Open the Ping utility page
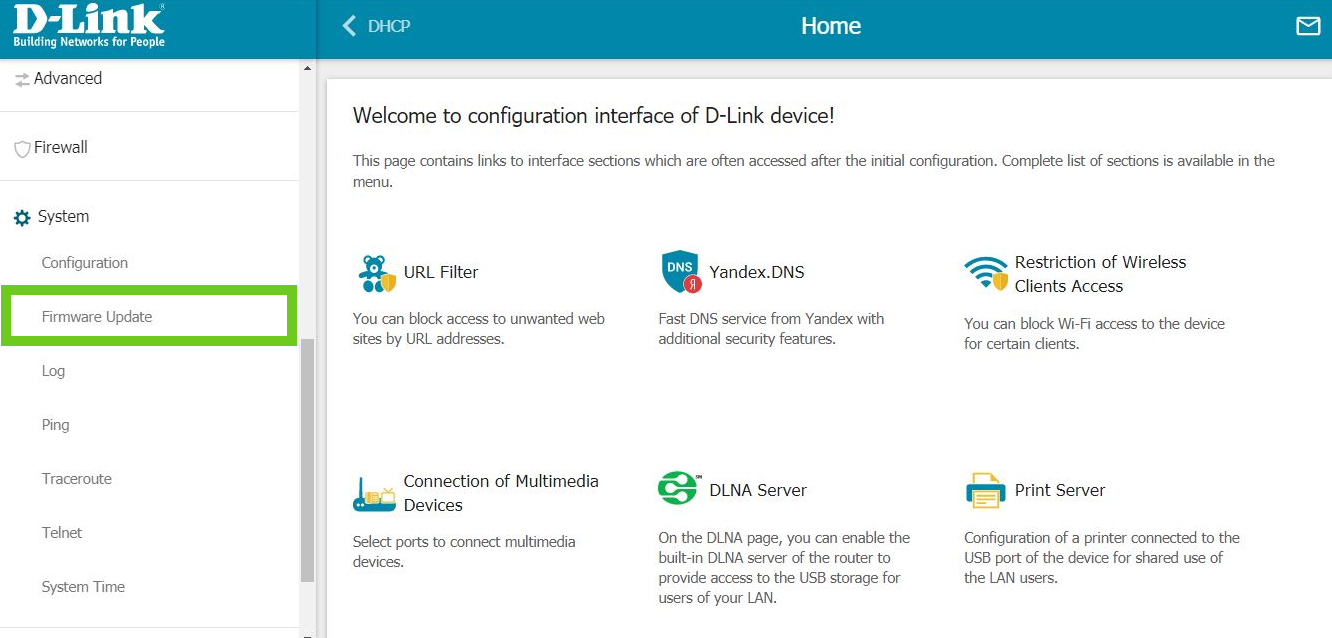The height and width of the screenshot is (638, 1332). (55, 425)
